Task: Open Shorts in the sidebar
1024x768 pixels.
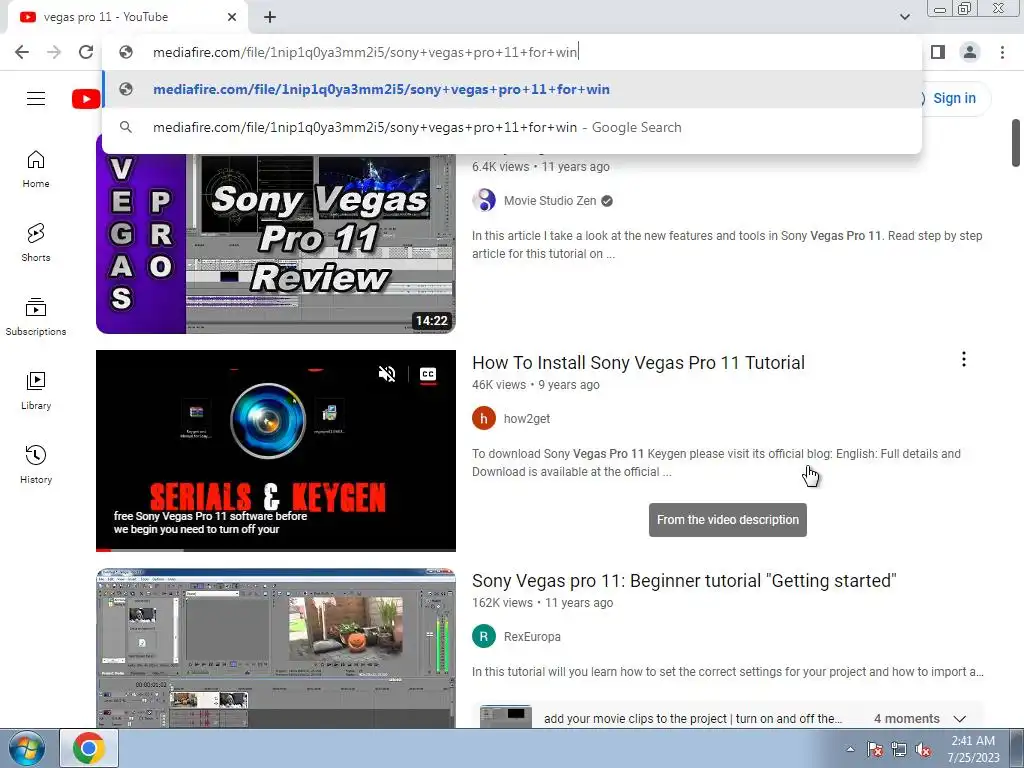Action: [36, 243]
